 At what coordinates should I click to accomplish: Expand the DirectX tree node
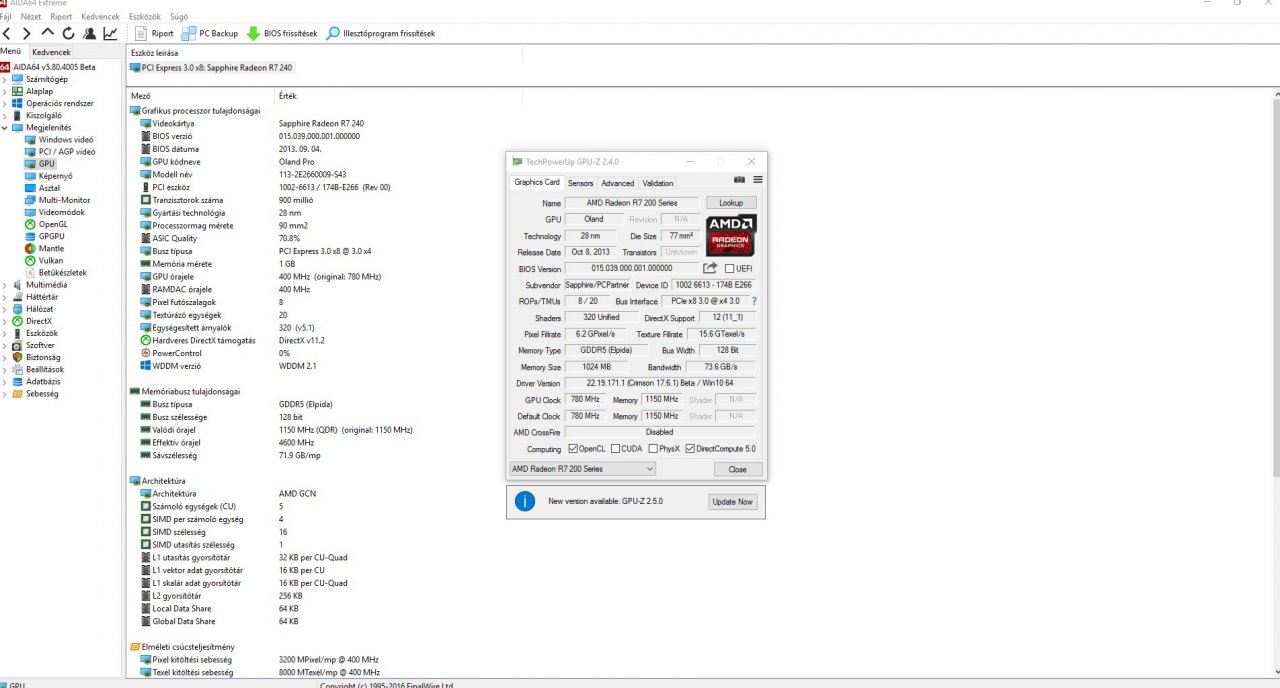click(x=4, y=321)
